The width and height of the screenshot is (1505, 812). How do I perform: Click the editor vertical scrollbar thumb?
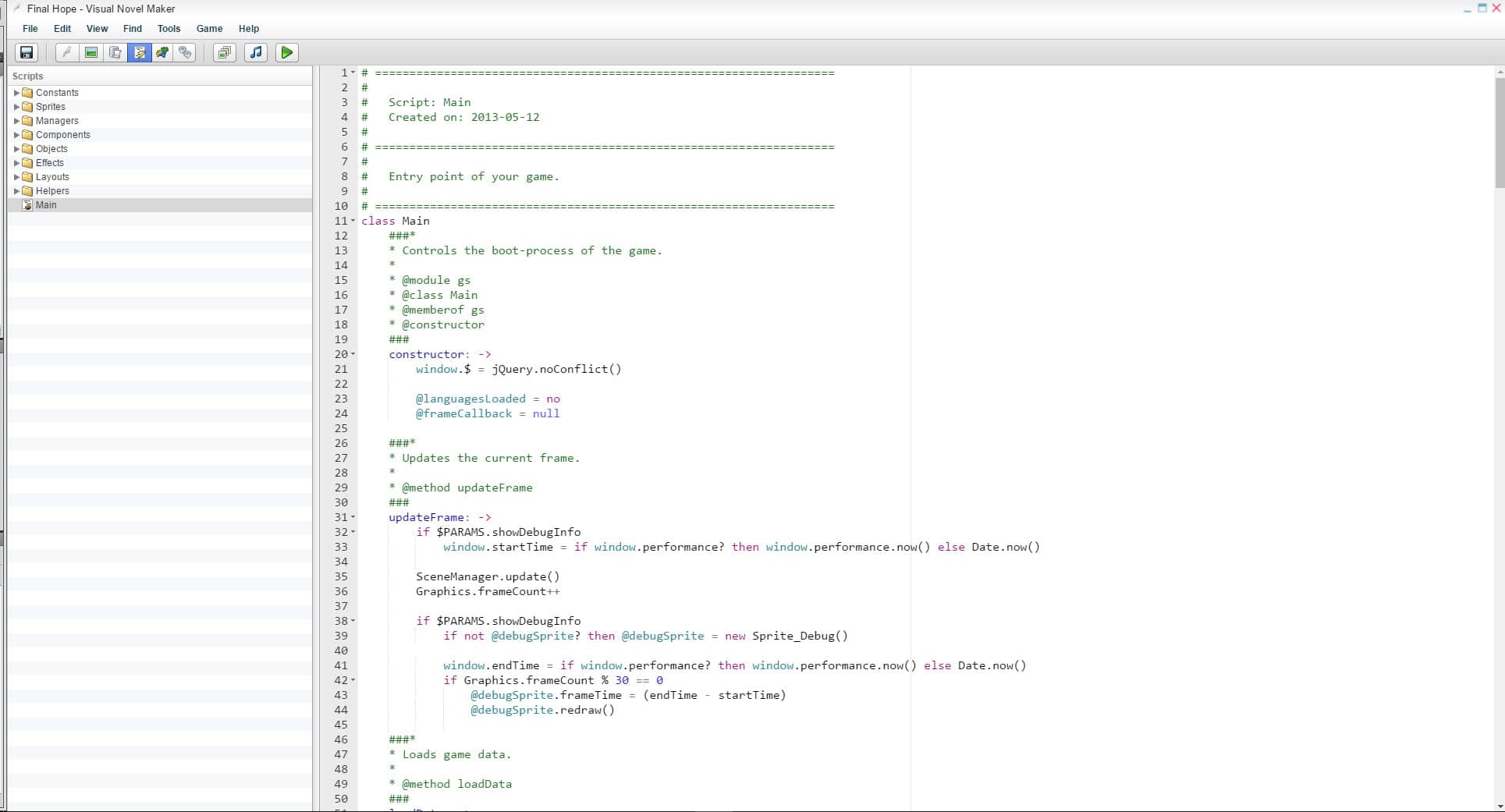[1500, 133]
